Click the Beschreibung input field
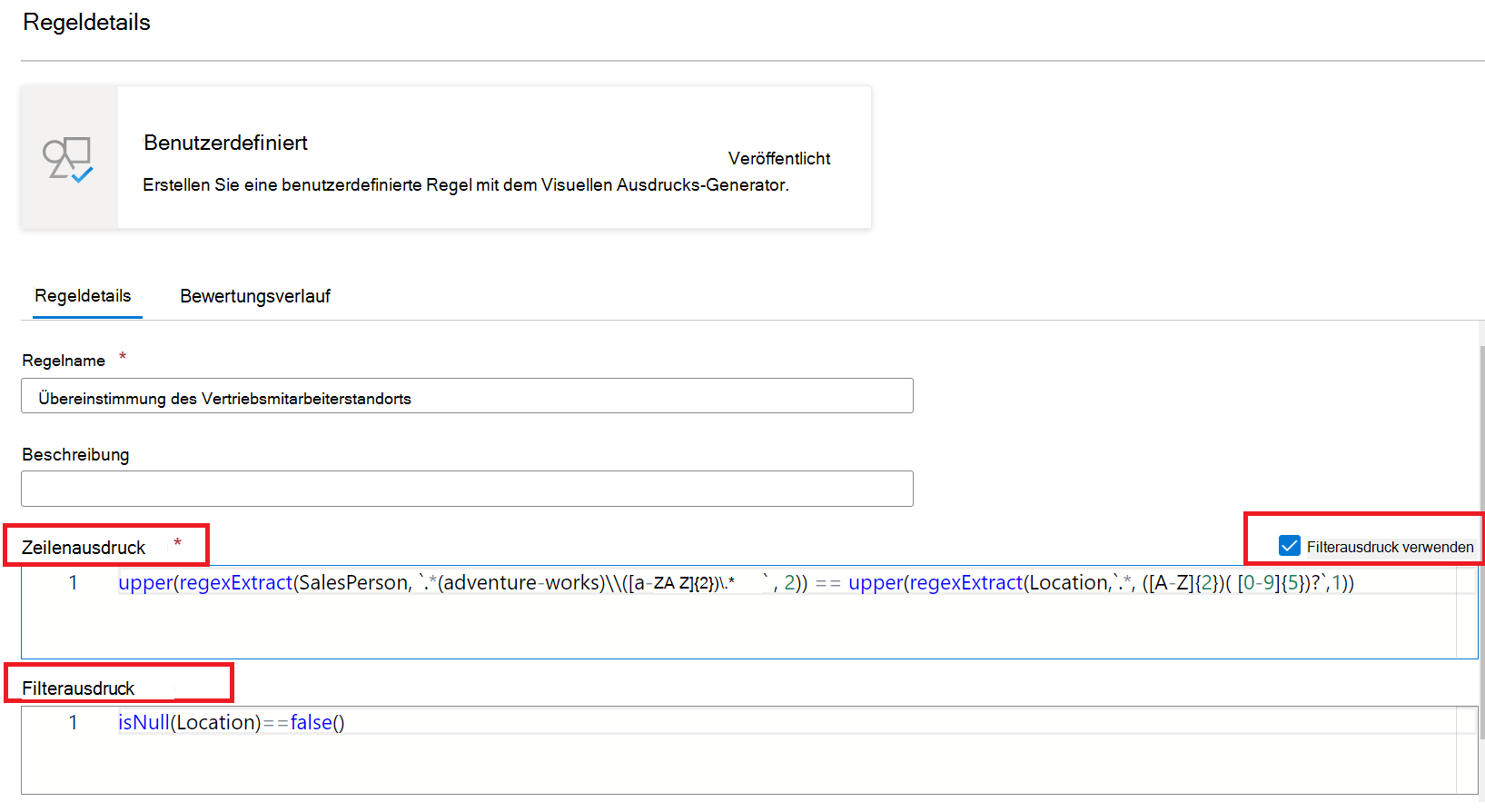The image size is (1485, 812). coord(467,489)
